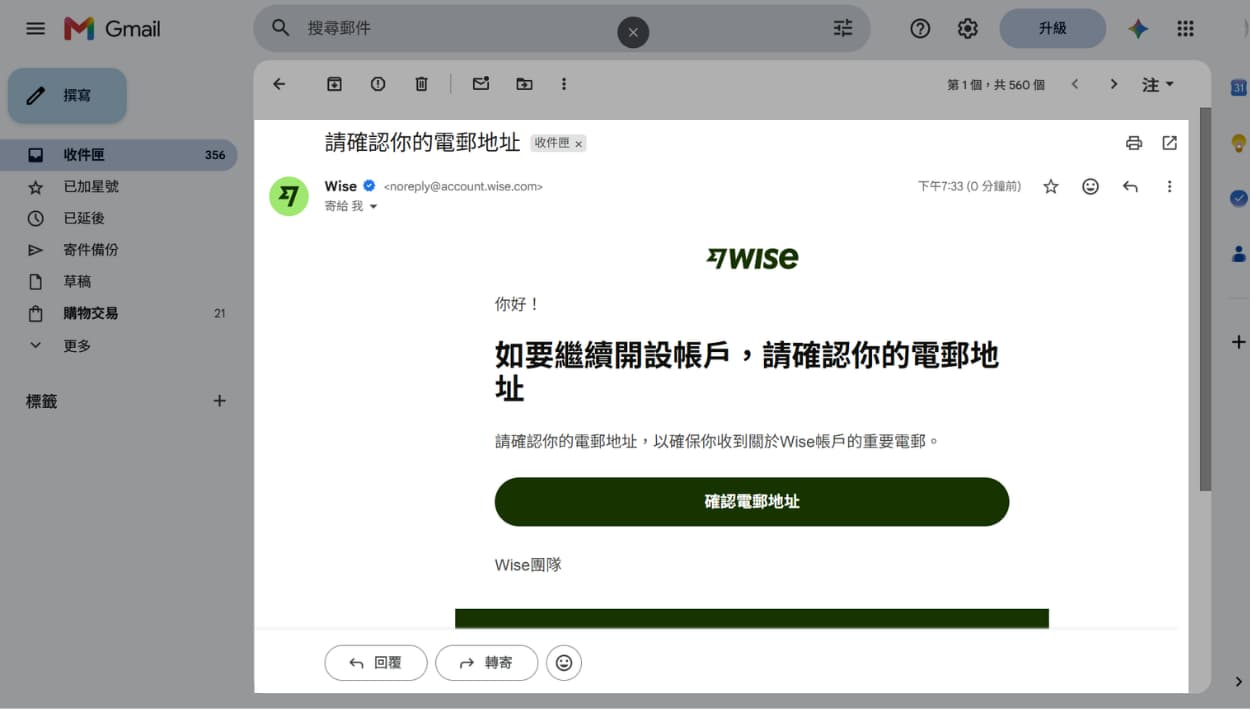This screenshot has width=1250, height=709.
Task: Open the input tools 注 dropdown
Action: tap(1158, 85)
